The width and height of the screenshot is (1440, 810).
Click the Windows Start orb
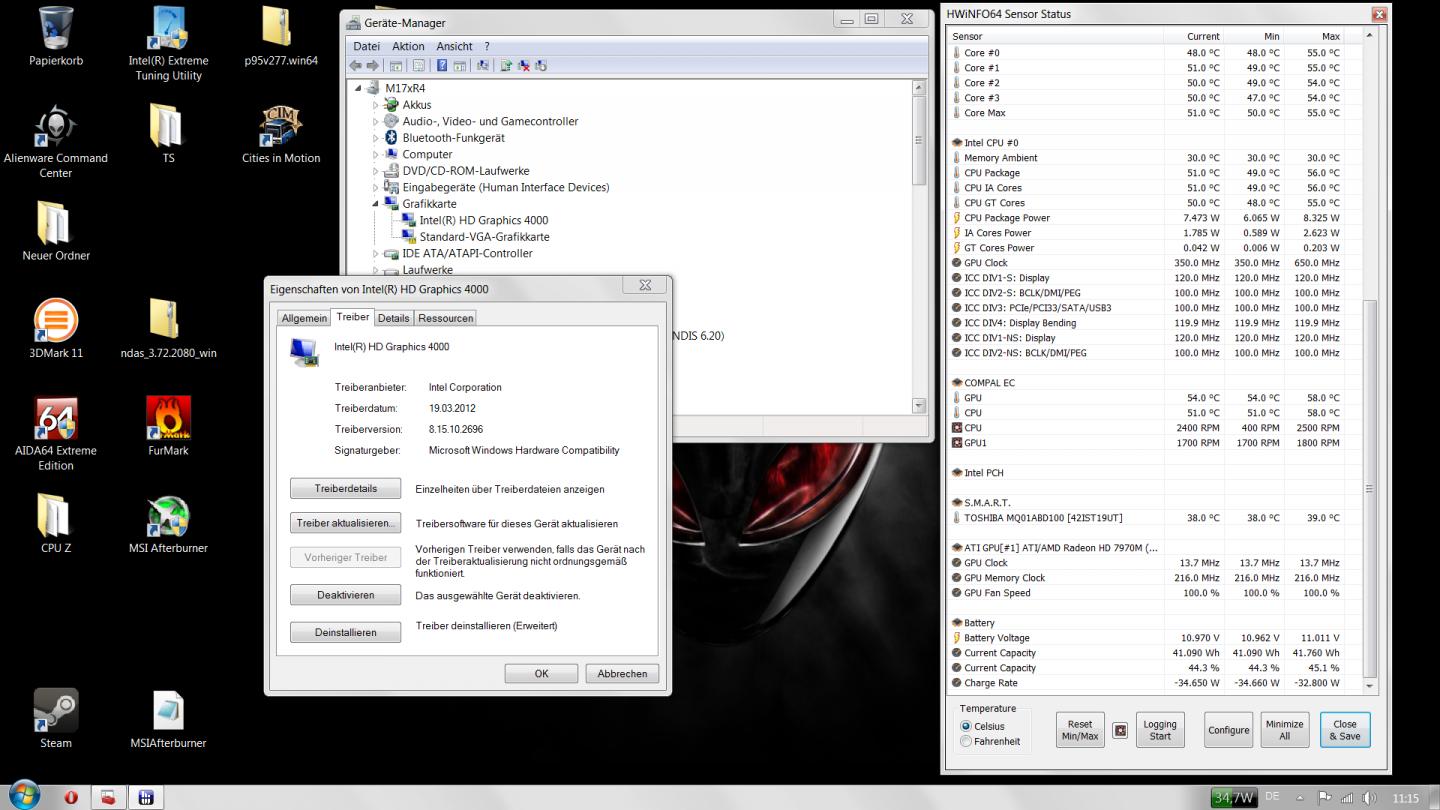[24, 796]
